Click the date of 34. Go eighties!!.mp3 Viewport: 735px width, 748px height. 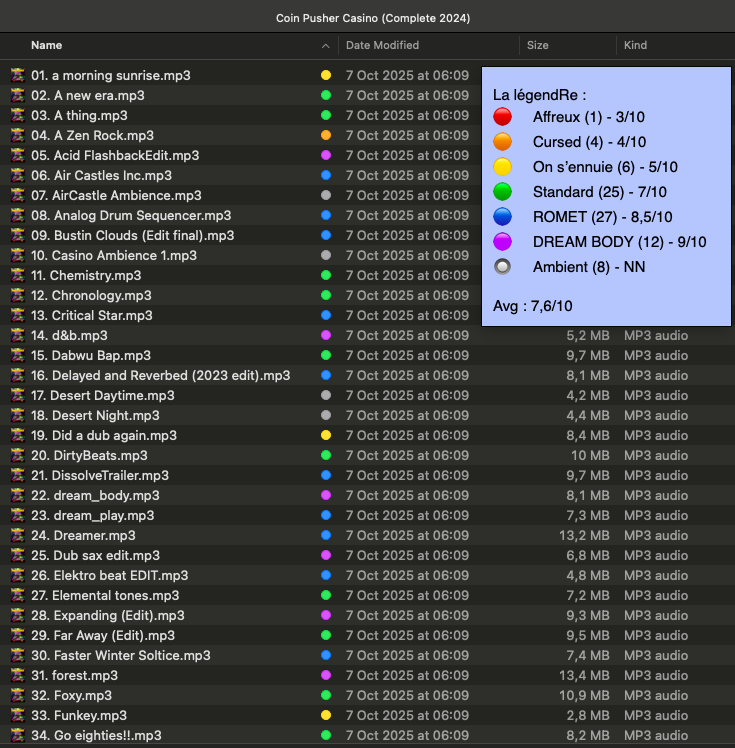(407, 736)
